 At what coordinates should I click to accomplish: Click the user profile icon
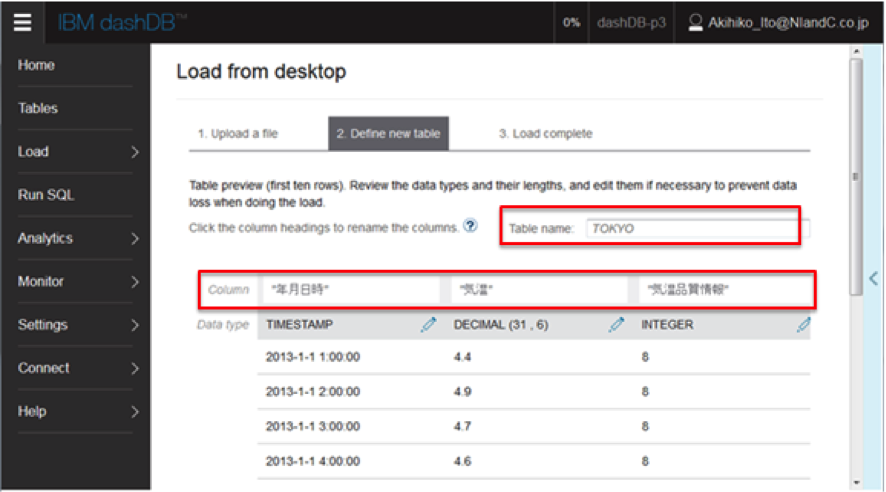tap(696, 22)
